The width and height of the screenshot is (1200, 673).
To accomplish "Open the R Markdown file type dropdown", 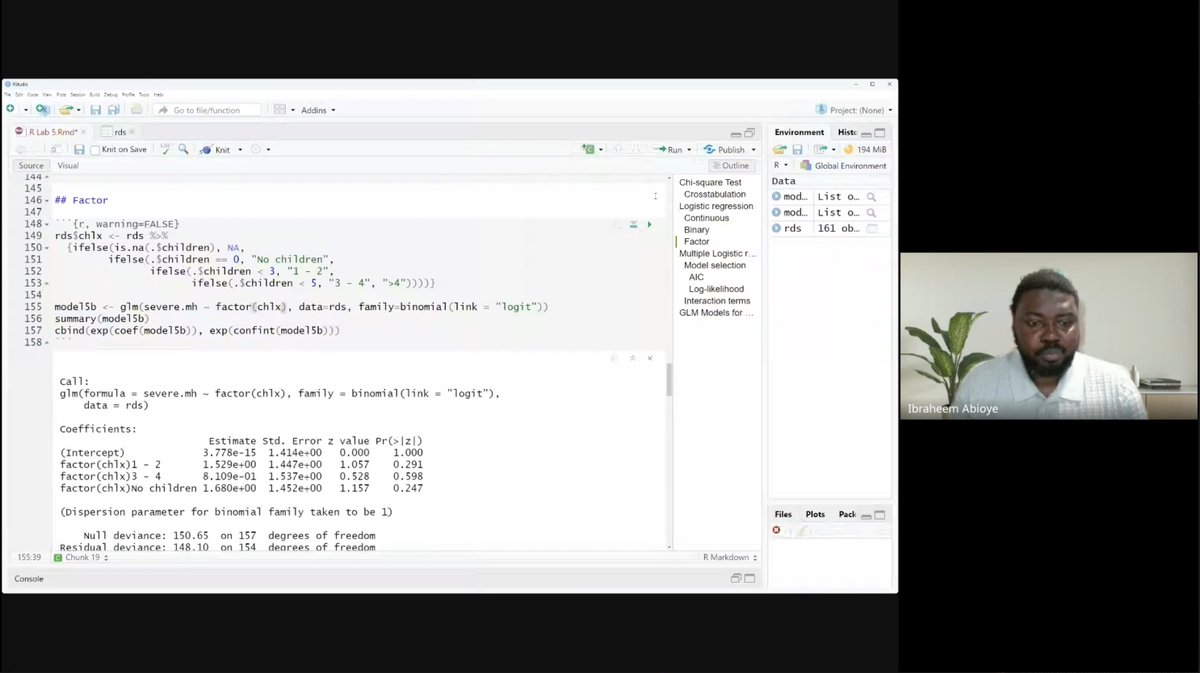I will [x=730, y=557].
